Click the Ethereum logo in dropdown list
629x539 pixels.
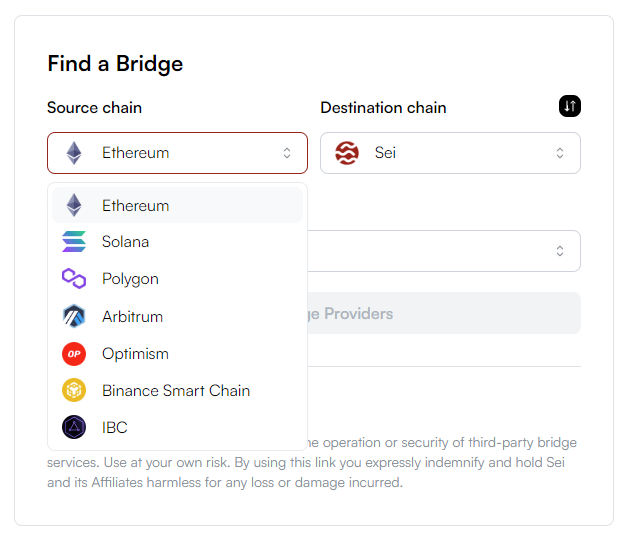point(74,205)
